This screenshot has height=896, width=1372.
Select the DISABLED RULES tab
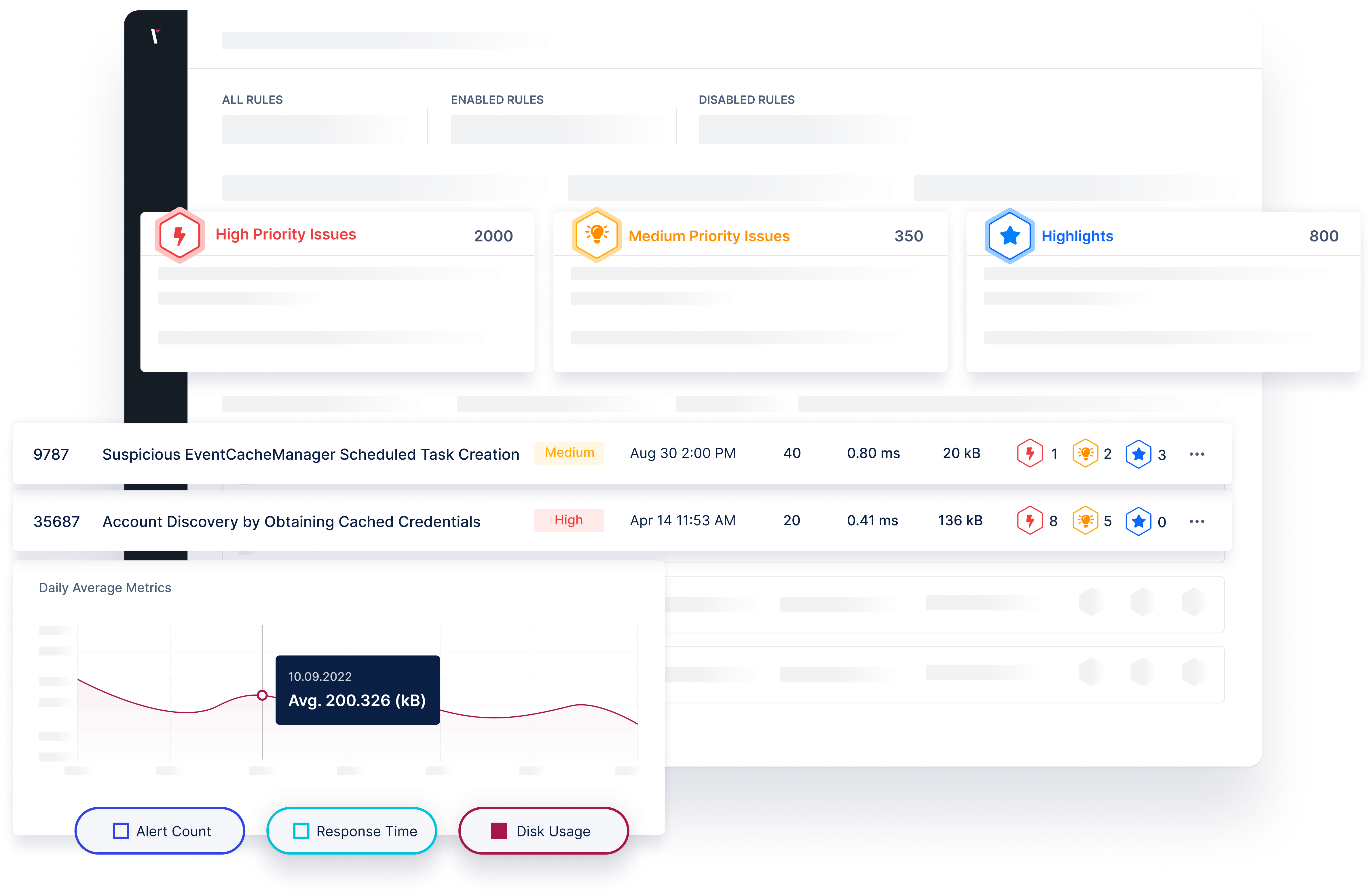(x=746, y=100)
